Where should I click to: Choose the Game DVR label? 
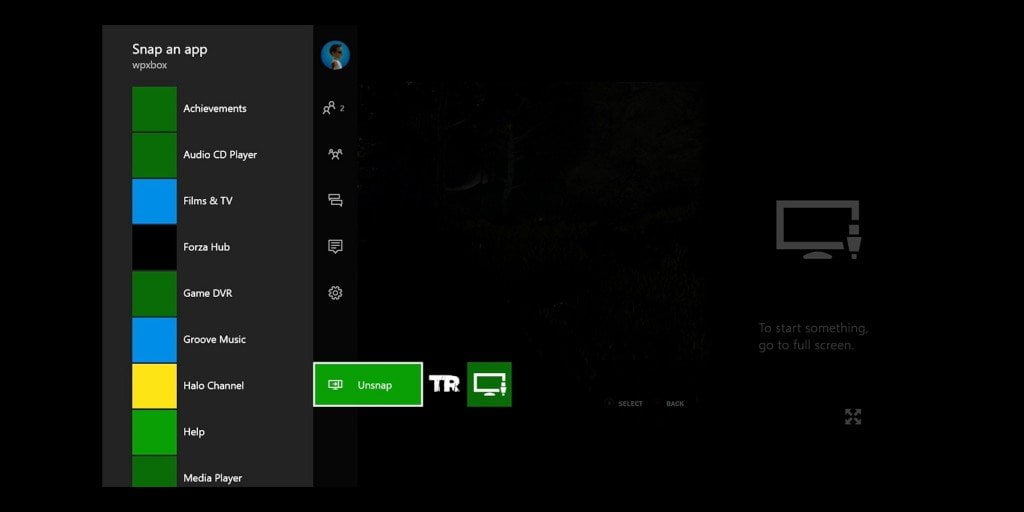pos(208,293)
